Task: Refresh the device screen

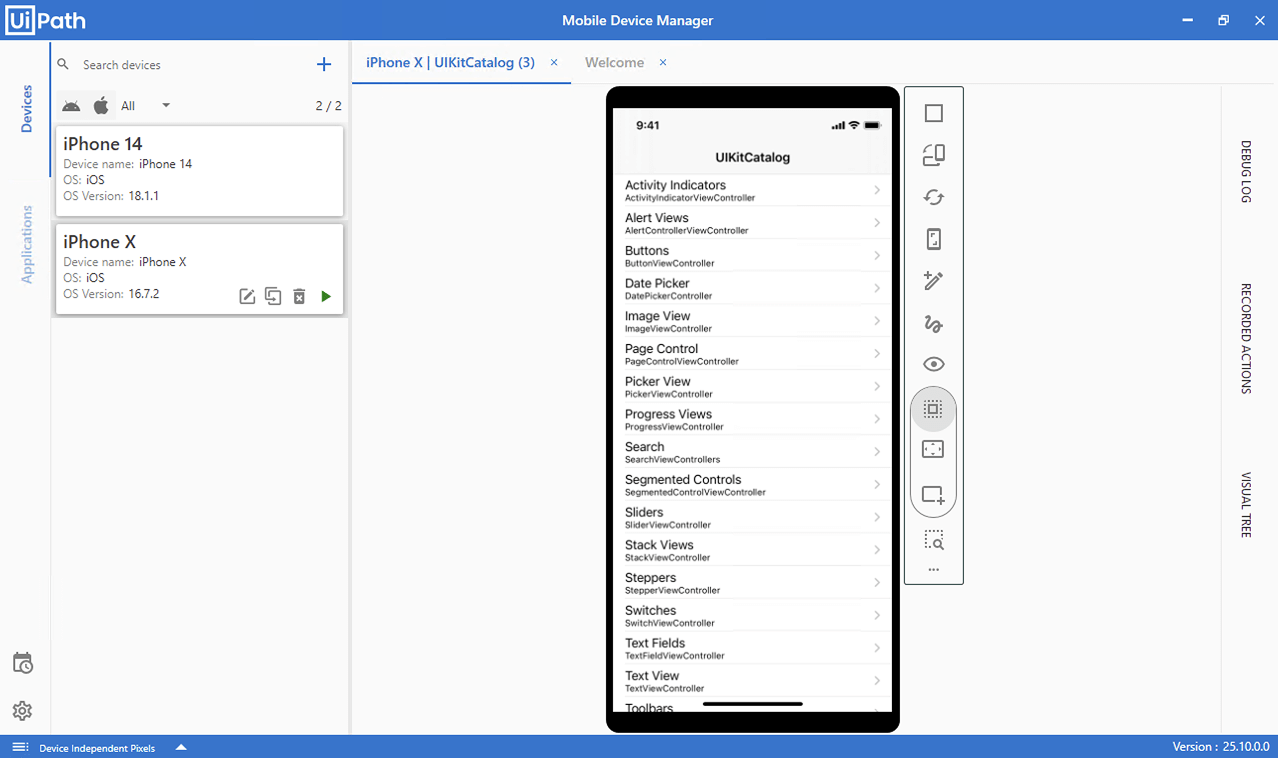Action: [933, 197]
